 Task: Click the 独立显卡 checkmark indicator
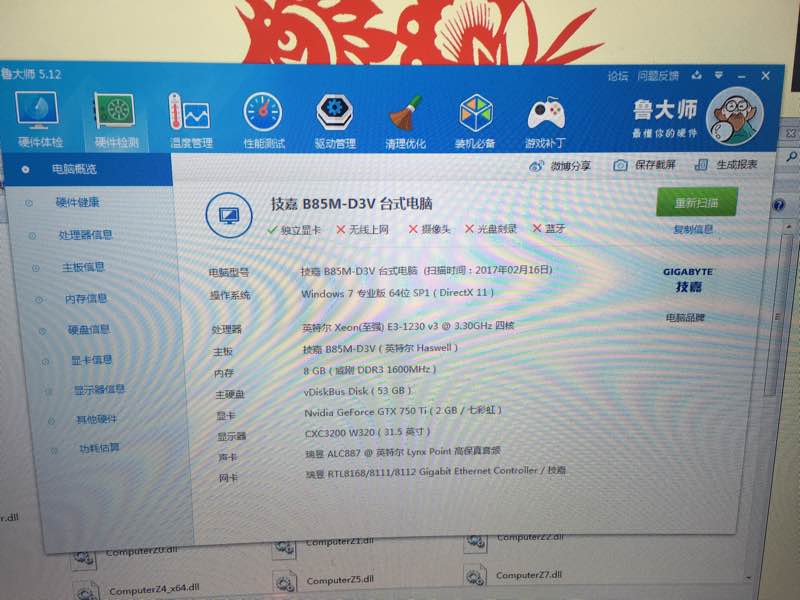pyautogui.click(x=294, y=230)
